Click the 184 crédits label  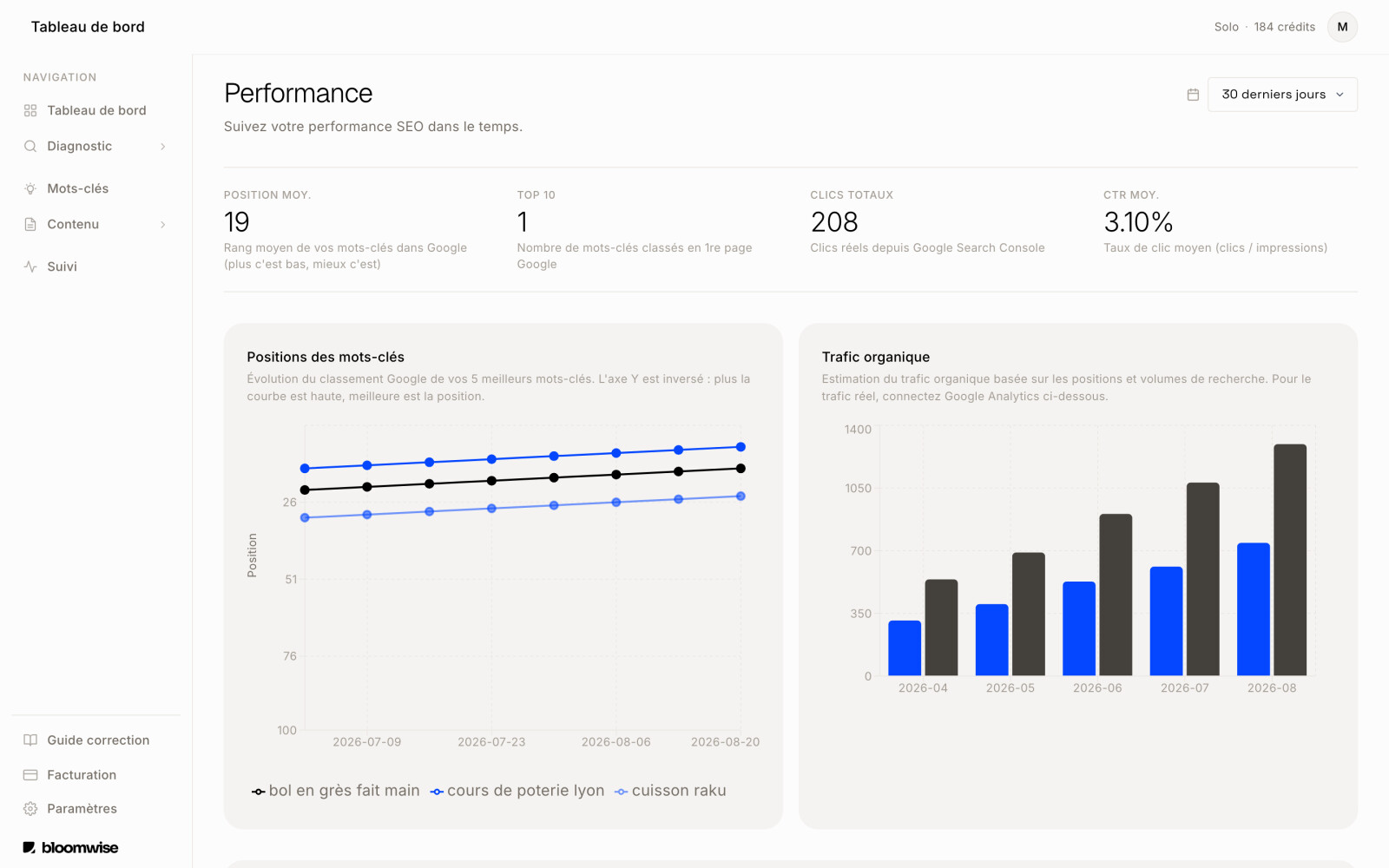(x=1284, y=27)
